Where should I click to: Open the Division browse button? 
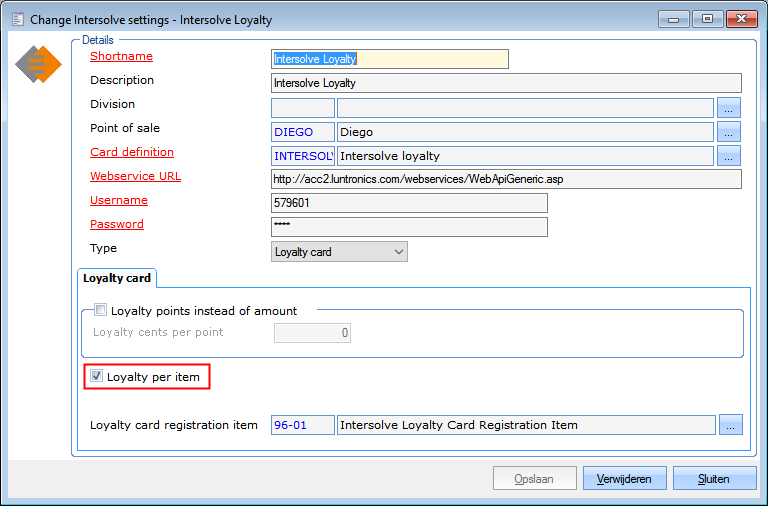pos(729,107)
